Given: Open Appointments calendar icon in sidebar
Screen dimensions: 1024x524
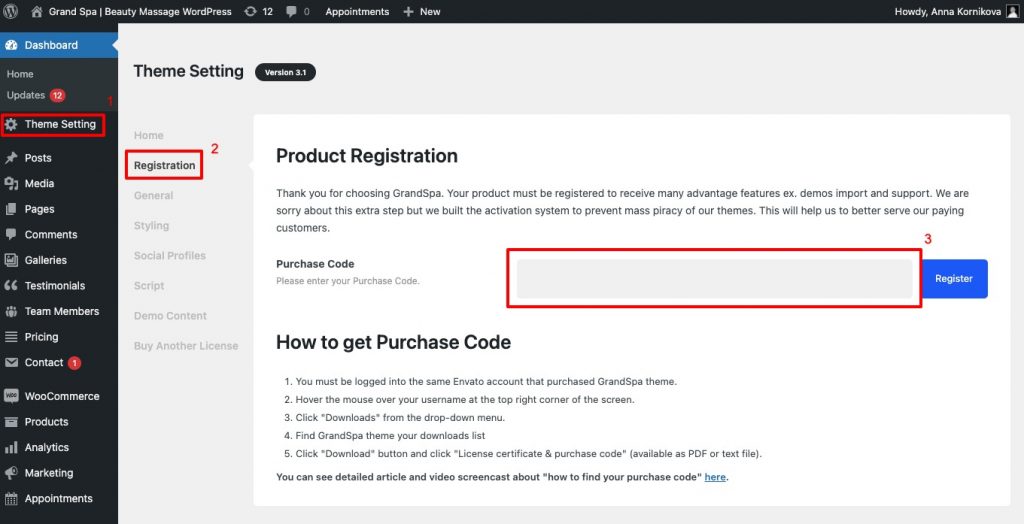Looking at the screenshot, I should click(x=11, y=499).
